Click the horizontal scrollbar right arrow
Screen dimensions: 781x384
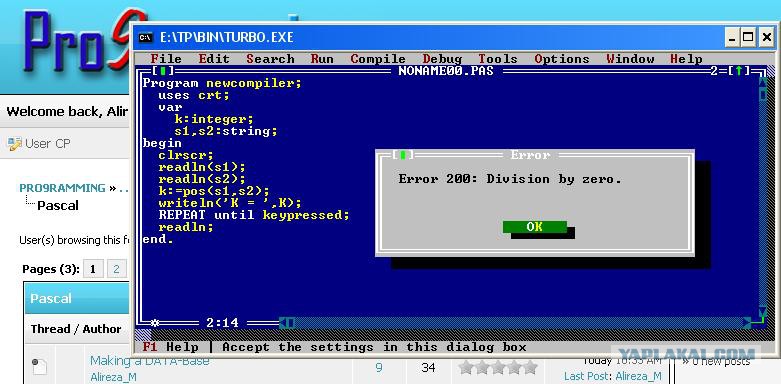(747, 323)
